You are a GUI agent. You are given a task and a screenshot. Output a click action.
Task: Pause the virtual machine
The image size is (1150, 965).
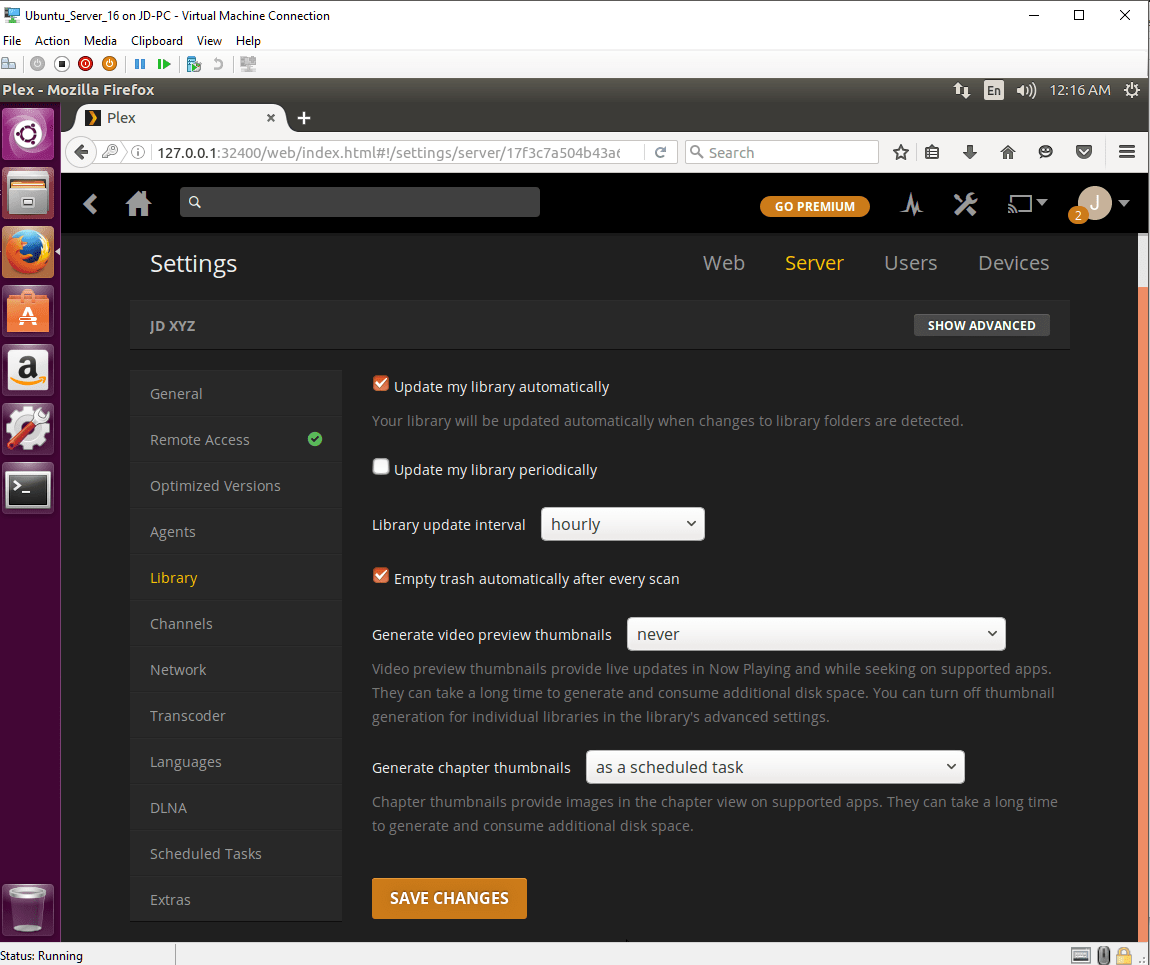(140, 64)
